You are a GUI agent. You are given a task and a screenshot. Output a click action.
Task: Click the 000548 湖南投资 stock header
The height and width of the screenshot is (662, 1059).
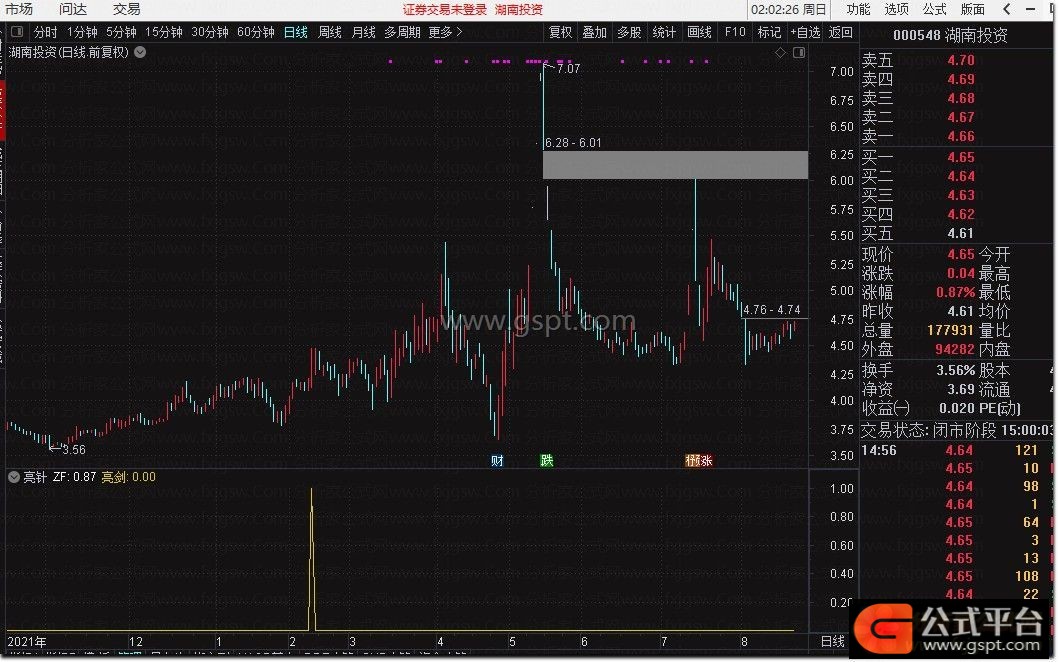(950, 35)
